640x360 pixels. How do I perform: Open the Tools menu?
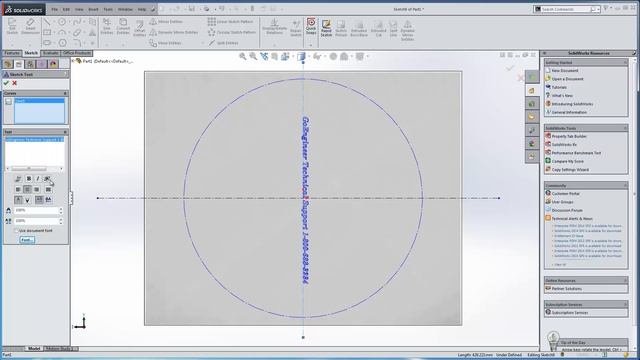point(108,9)
